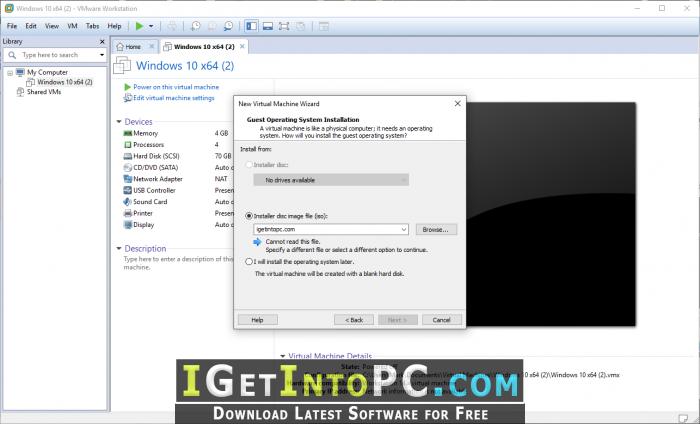Open the Tabs menu
The image size is (700, 424).
pyautogui.click(x=92, y=26)
